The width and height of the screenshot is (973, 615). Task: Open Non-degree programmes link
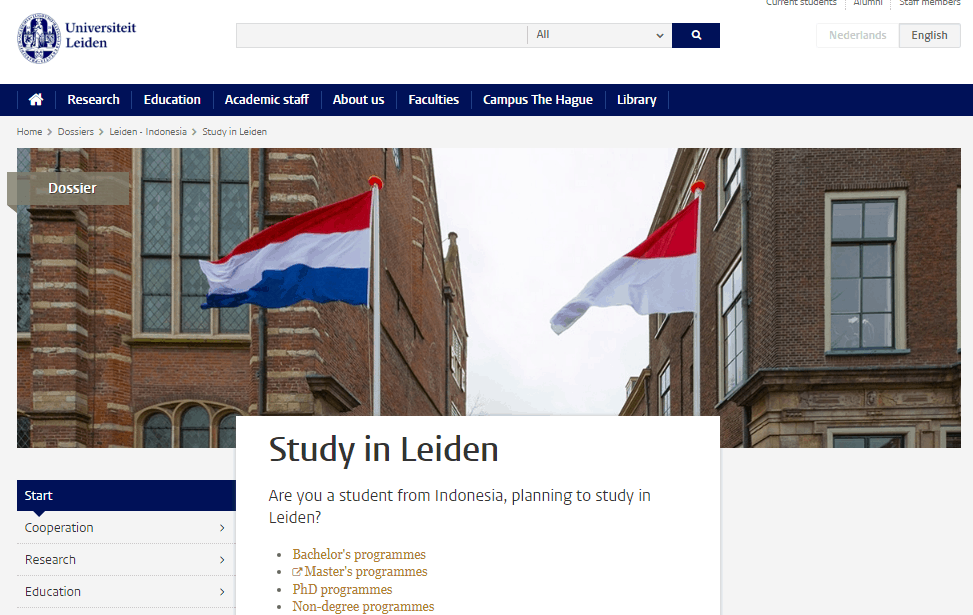click(363, 606)
